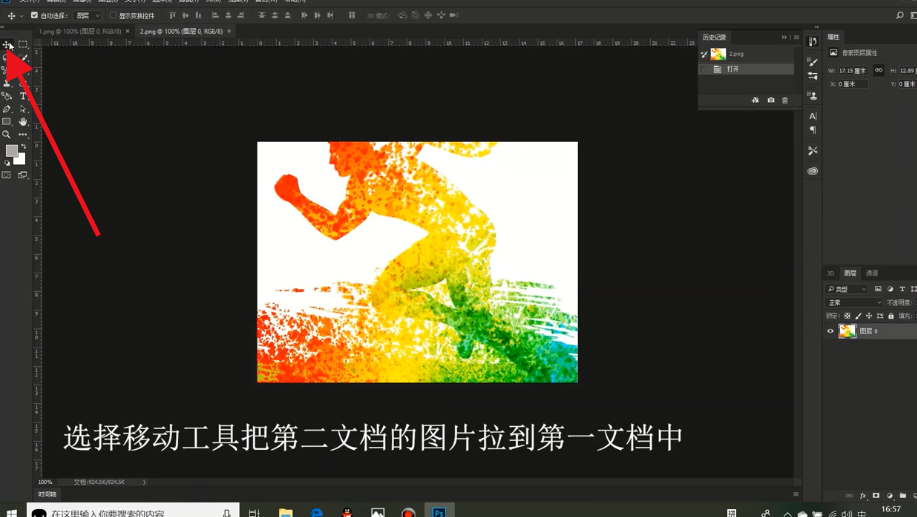This screenshot has width=917, height=517.
Task: Click the W width input field
Action: pyautogui.click(x=853, y=71)
